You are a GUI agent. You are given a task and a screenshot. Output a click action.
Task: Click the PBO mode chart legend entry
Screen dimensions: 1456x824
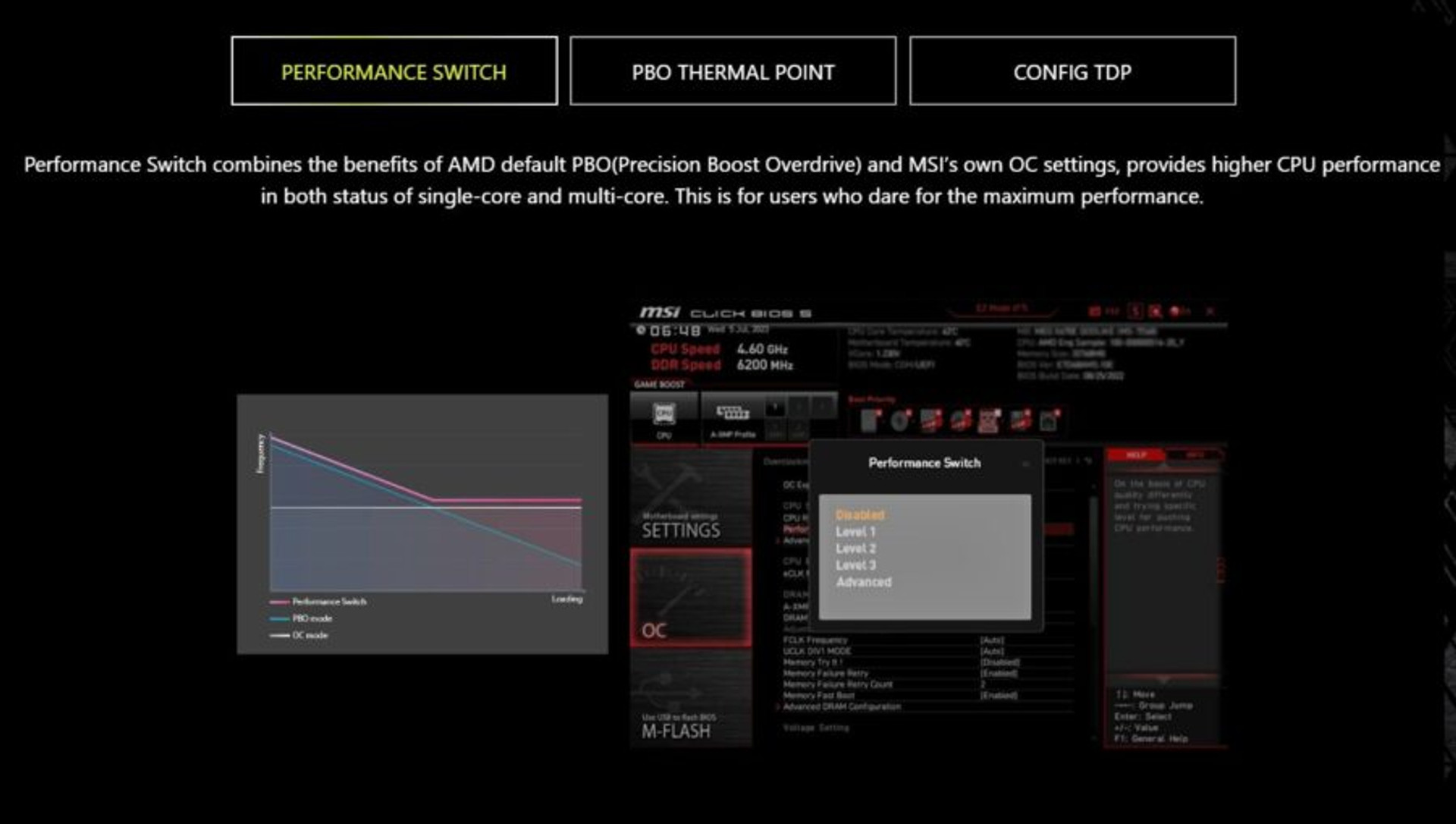tap(301, 618)
